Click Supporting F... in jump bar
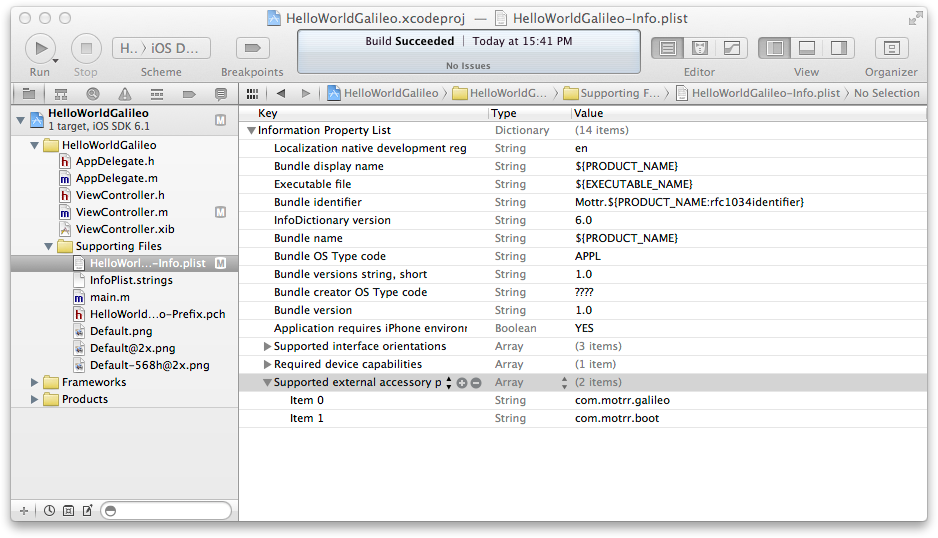Screen dimensions: 938x538 coord(611,93)
